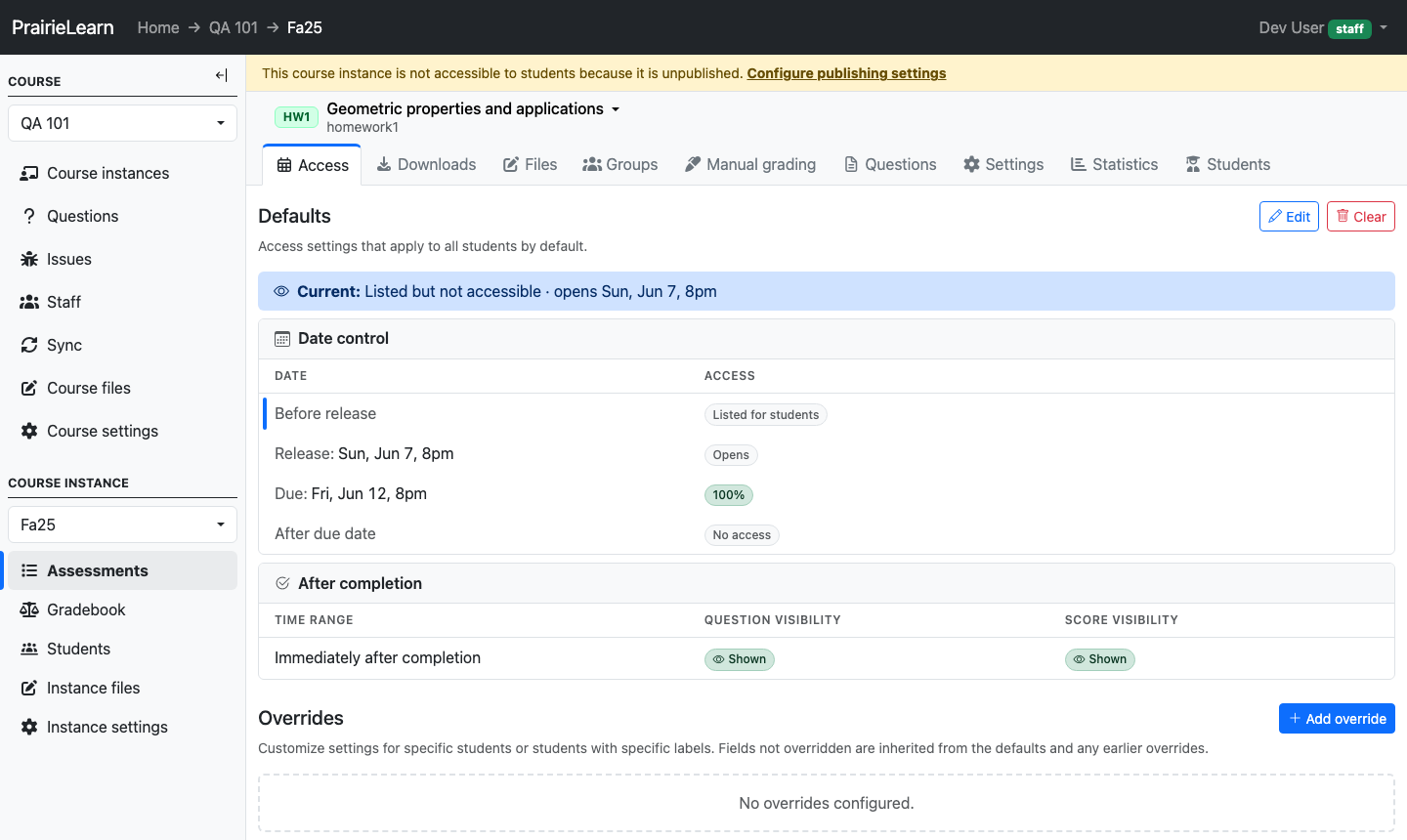Click the HW1 assessment badge
1407x840 pixels.
(296, 117)
